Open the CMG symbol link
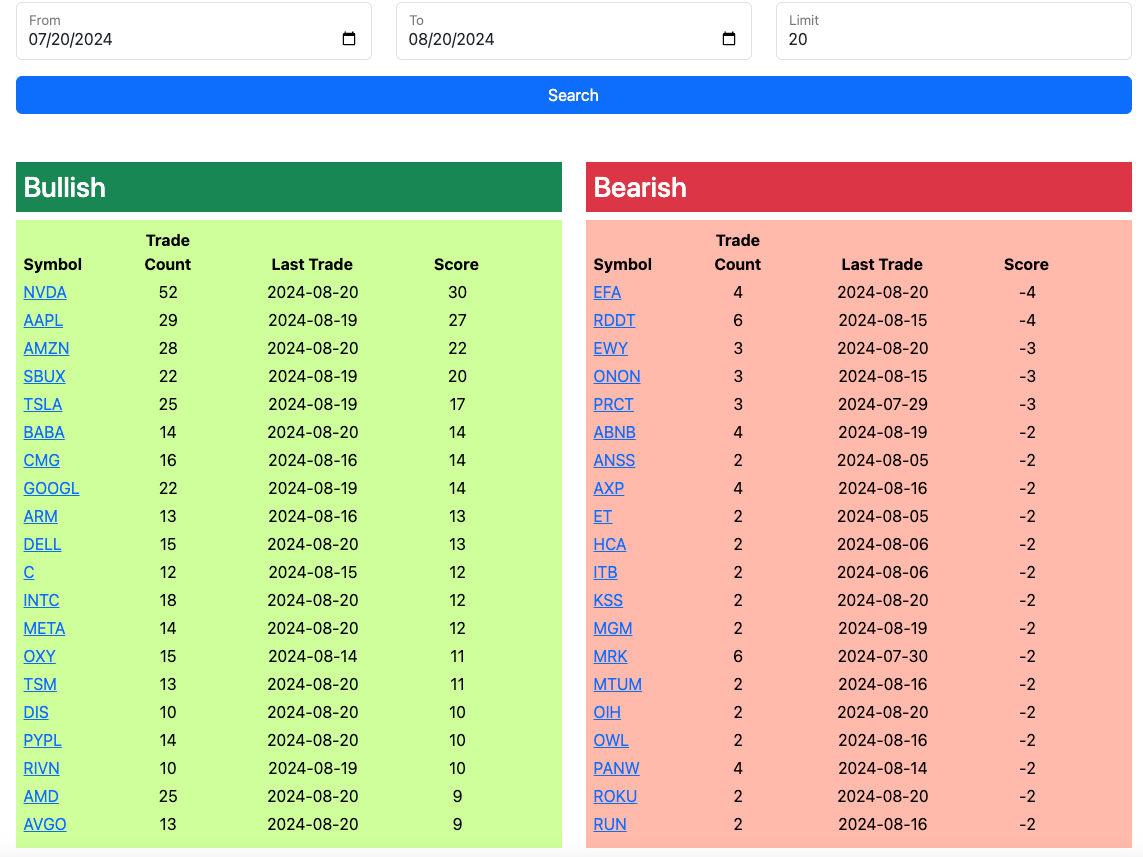Image resolution: width=1143 pixels, height=857 pixels. point(42,461)
